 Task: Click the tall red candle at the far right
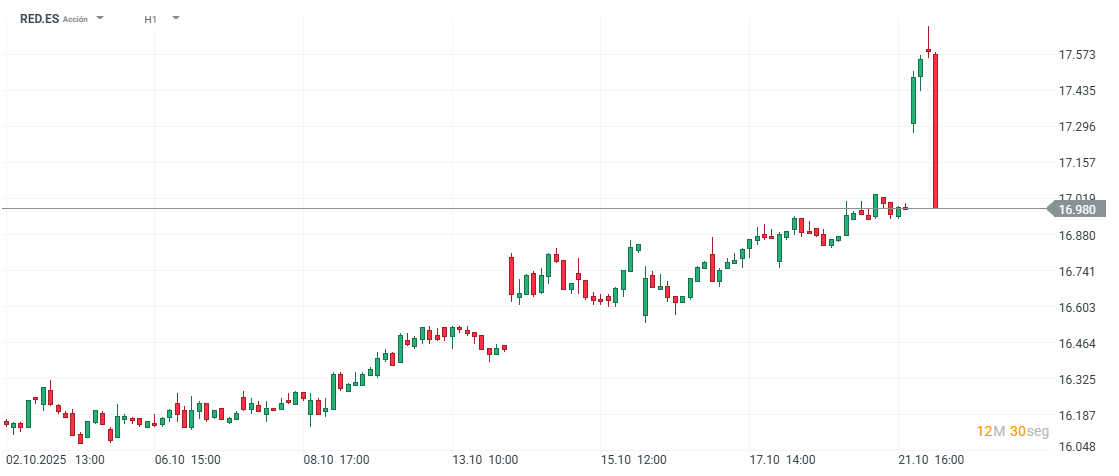pos(936,130)
